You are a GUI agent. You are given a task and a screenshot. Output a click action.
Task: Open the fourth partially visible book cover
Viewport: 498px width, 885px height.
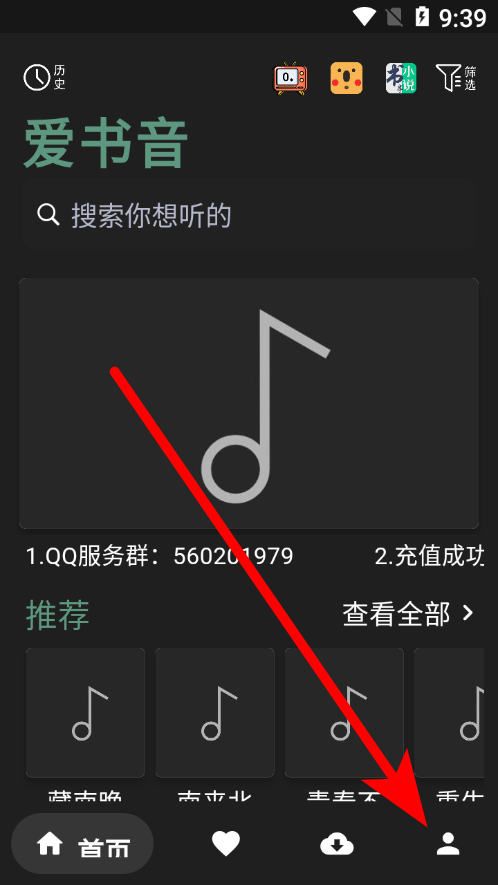tap(449, 712)
